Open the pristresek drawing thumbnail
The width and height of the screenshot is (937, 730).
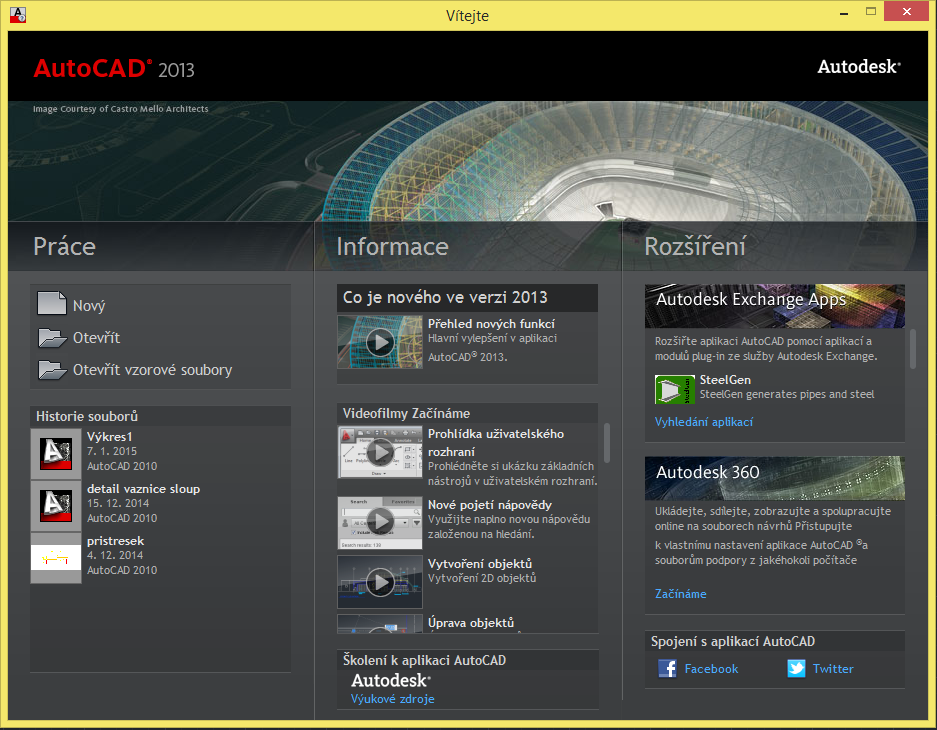[x=56, y=557]
